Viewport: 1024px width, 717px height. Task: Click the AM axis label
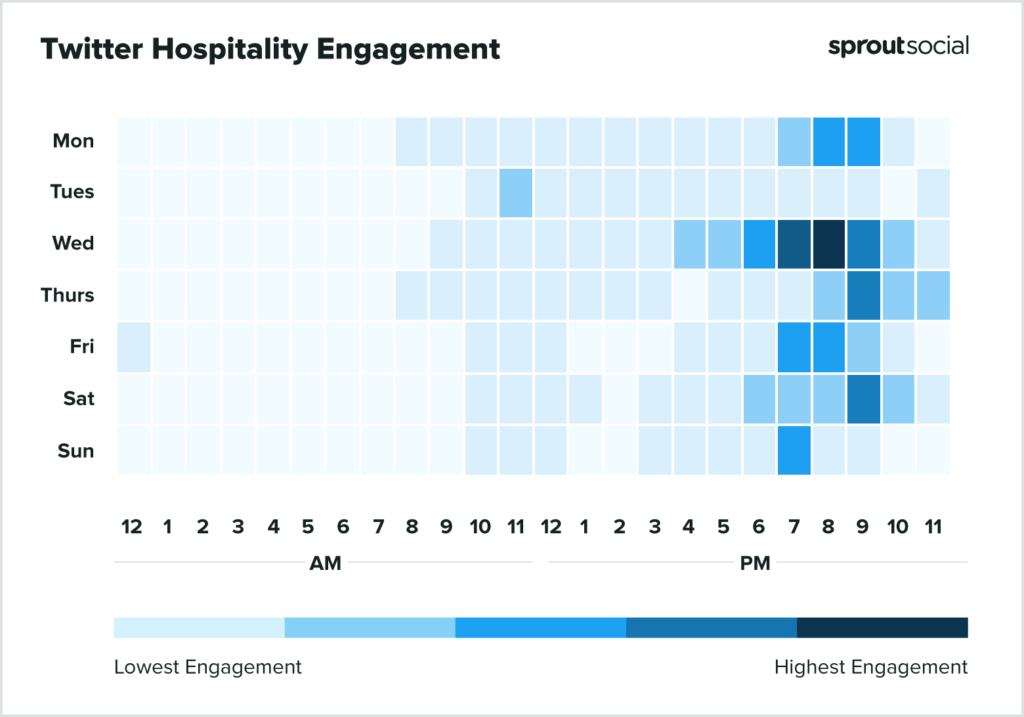(x=325, y=564)
